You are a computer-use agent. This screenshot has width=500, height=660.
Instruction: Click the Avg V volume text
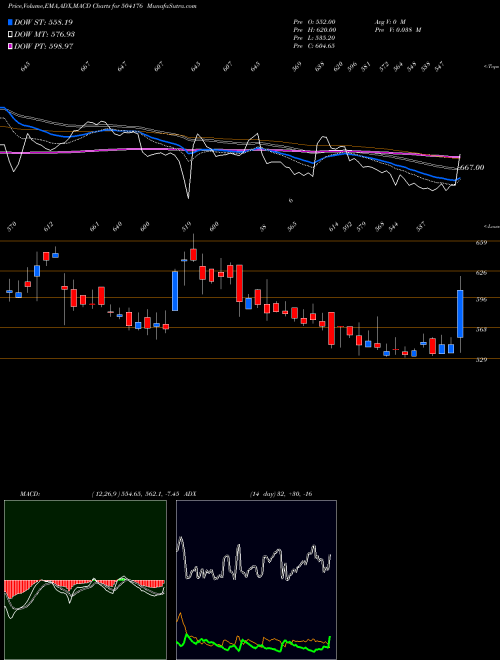[x=389, y=21]
